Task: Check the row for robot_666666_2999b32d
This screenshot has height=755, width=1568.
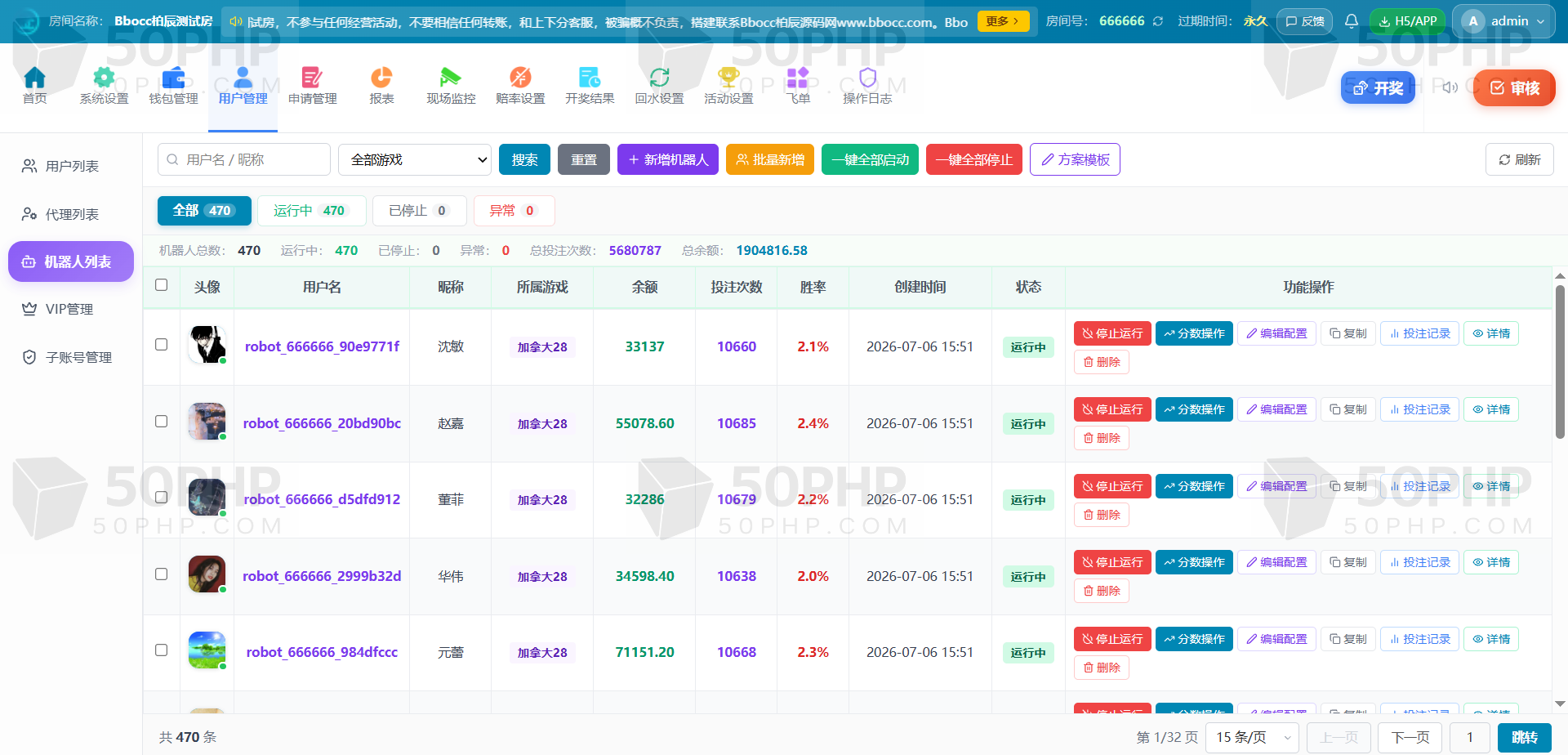Action: tap(162, 574)
